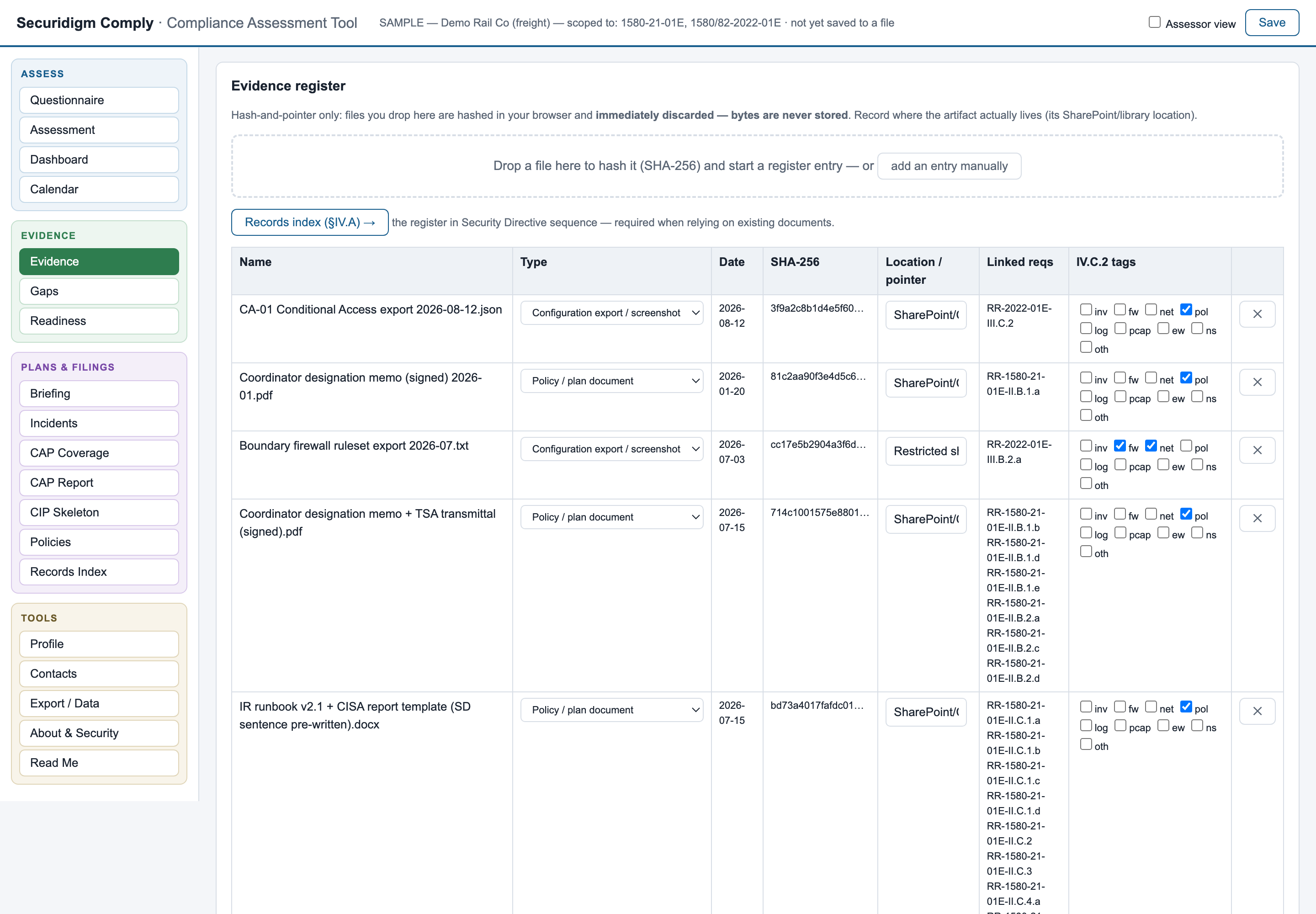The height and width of the screenshot is (914, 1316).
Task: Open the Dashboard page
Action: [99, 160]
